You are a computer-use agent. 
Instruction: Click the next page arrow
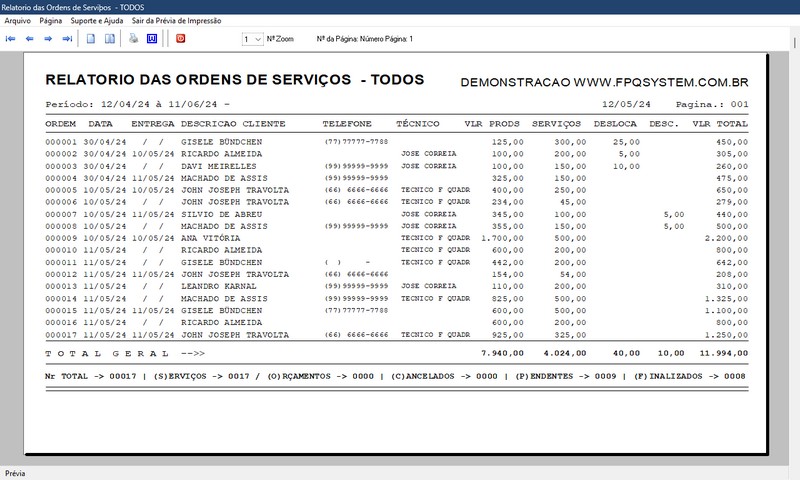(x=48, y=39)
